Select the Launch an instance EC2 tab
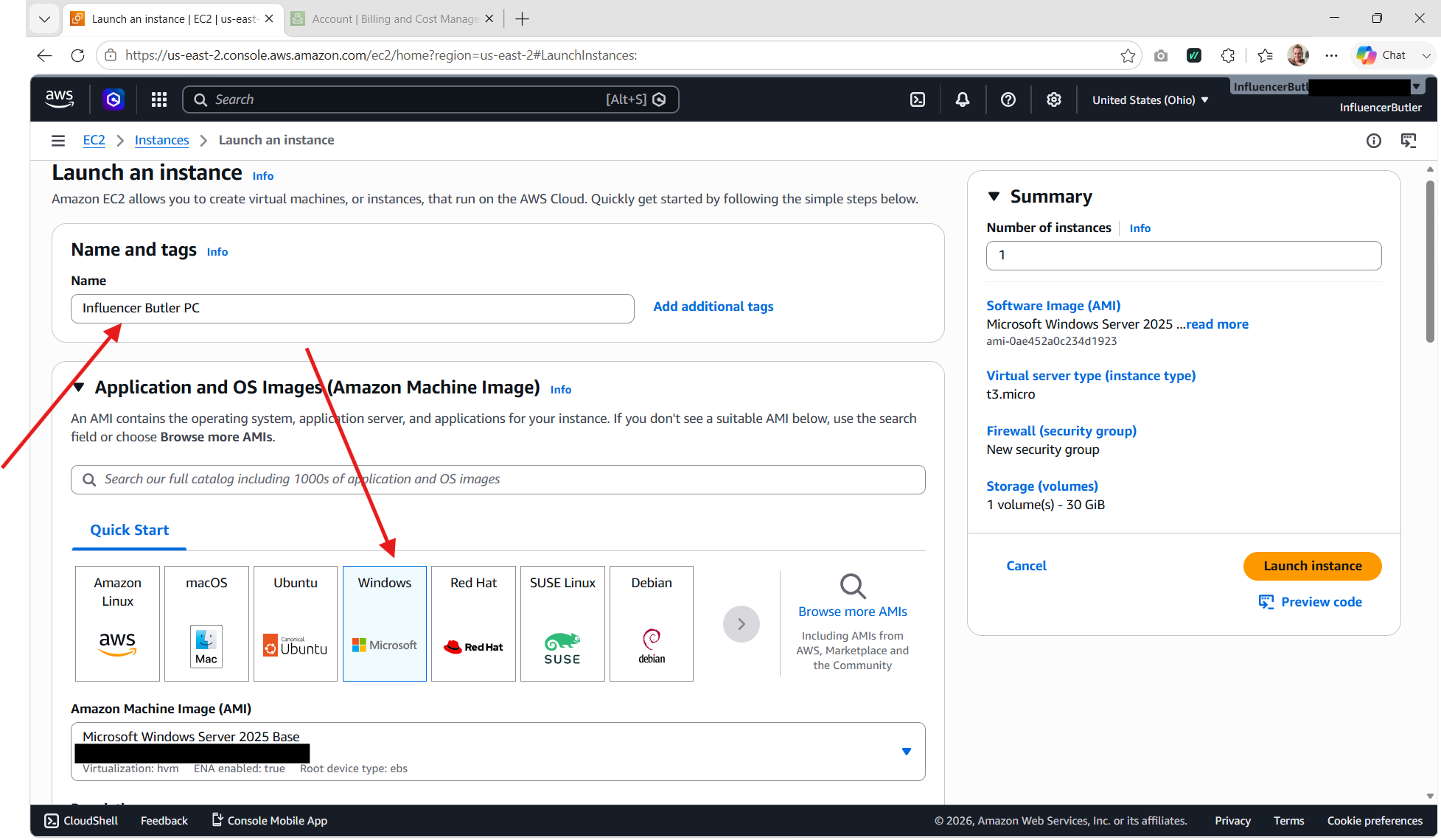The height and width of the screenshot is (840, 1441). pos(173,18)
